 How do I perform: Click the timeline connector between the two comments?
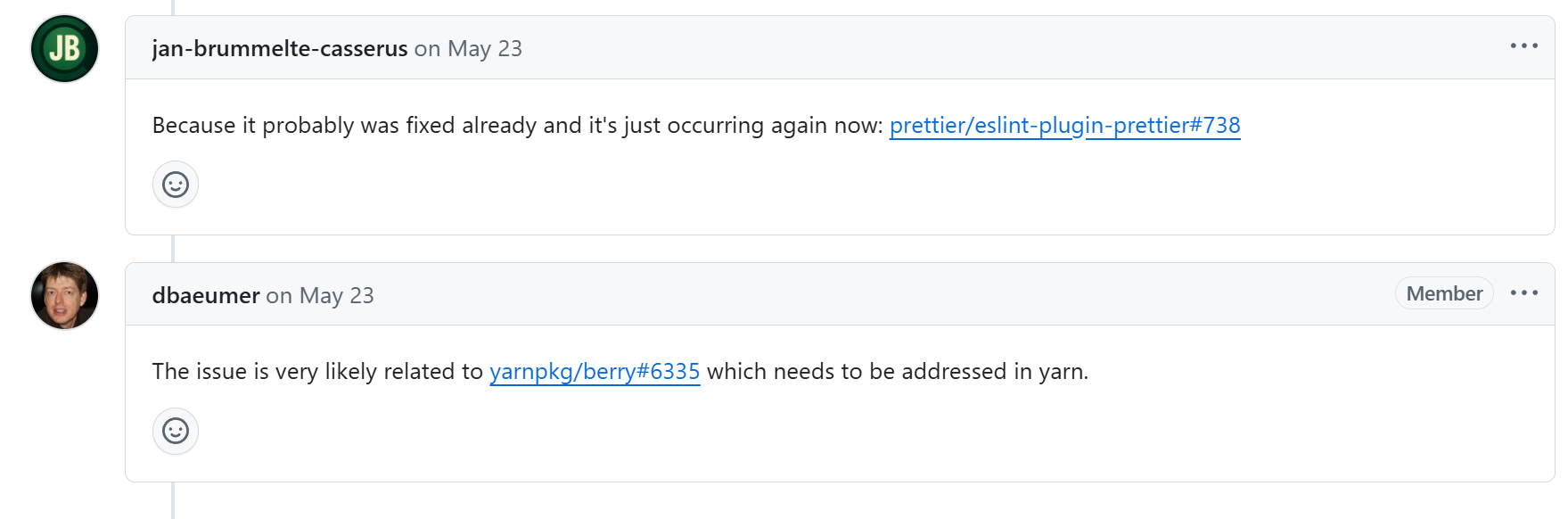(x=173, y=249)
